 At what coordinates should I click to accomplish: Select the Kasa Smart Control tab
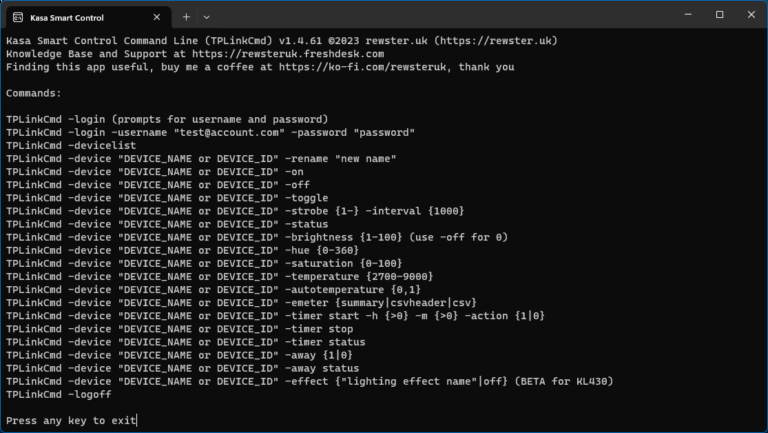(89, 18)
